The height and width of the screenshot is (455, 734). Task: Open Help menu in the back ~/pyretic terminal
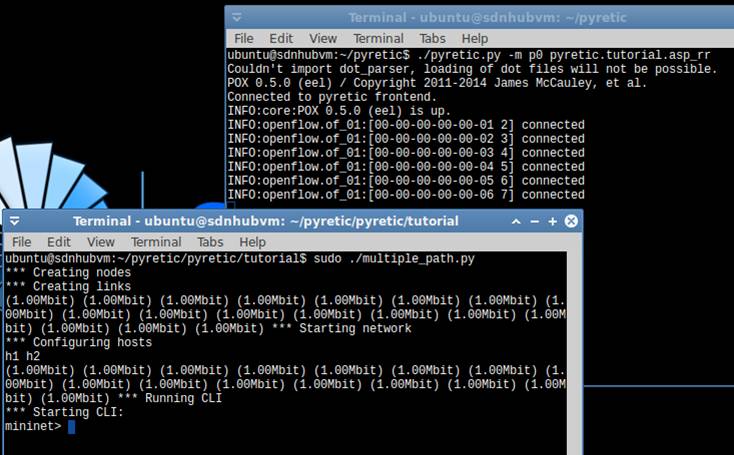click(x=475, y=38)
